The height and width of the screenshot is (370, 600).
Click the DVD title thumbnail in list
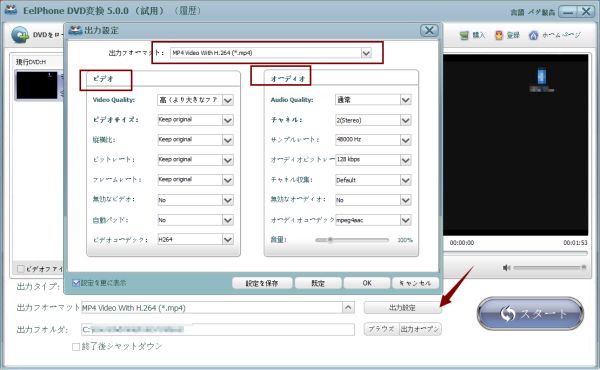tap(37, 85)
